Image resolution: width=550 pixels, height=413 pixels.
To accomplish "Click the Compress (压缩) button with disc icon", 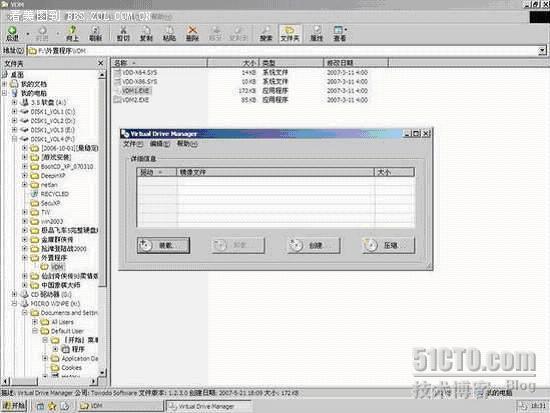I will (389, 245).
